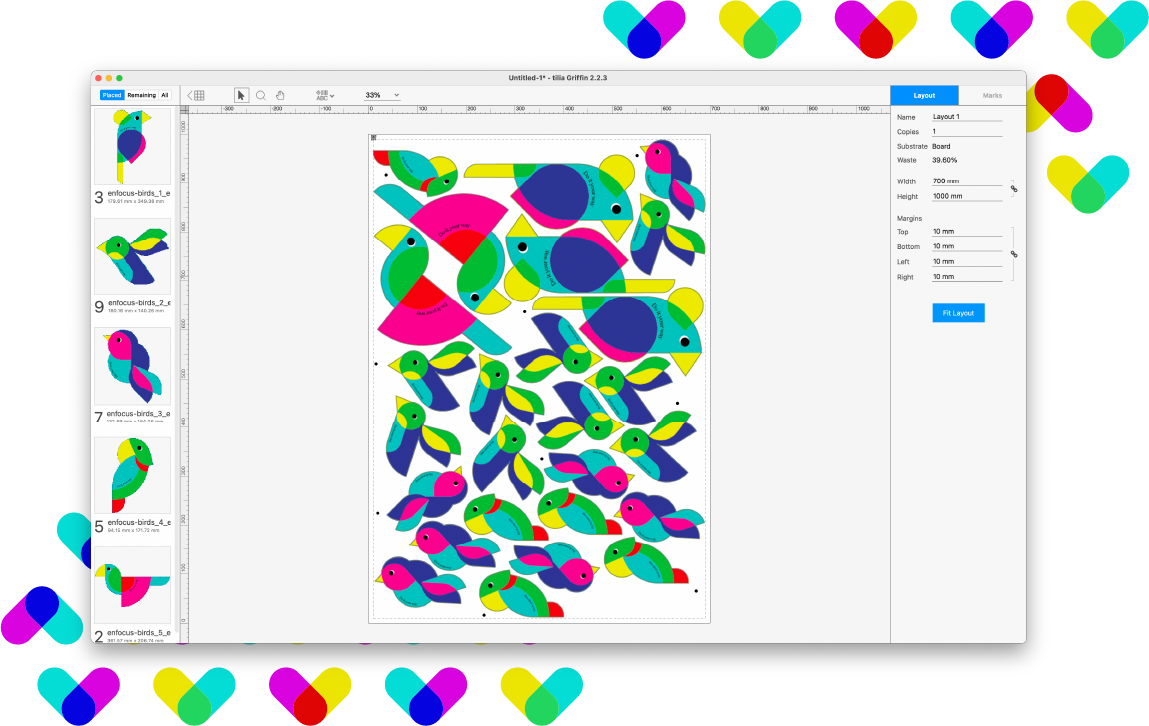
Task: Click the layout grid icon in the toolbar
Action: coord(199,95)
